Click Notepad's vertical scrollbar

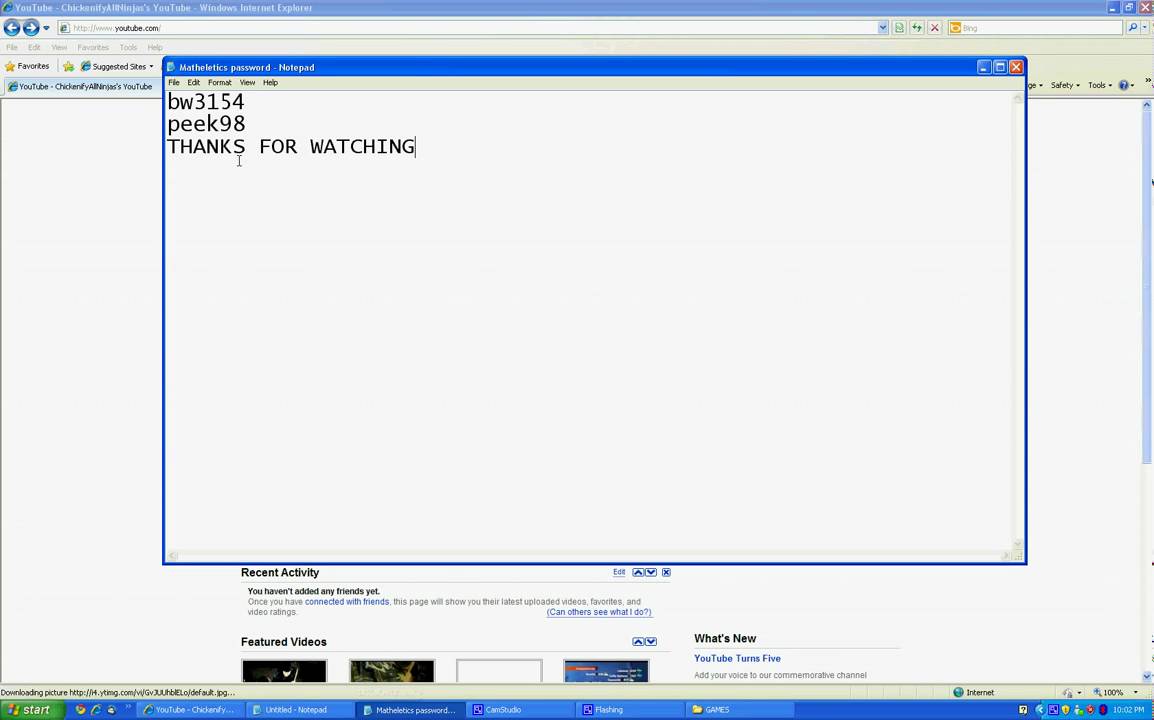1019,321
